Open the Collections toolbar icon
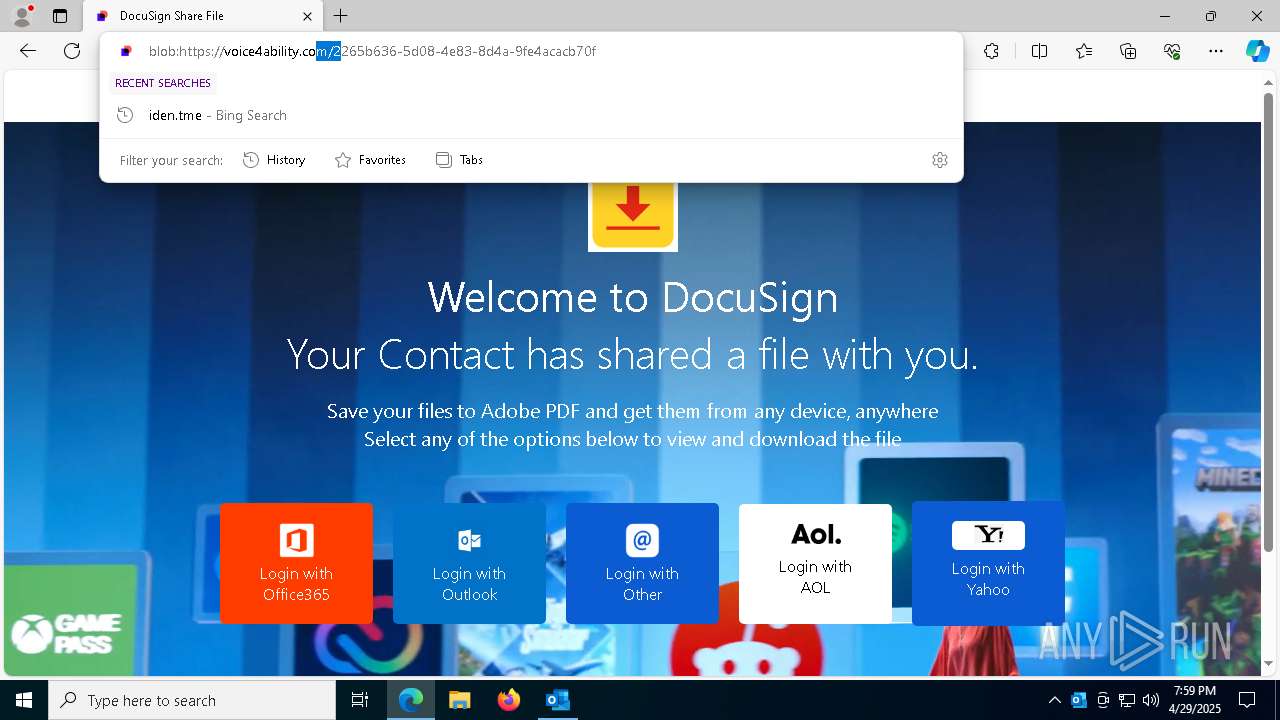 tap(1128, 51)
